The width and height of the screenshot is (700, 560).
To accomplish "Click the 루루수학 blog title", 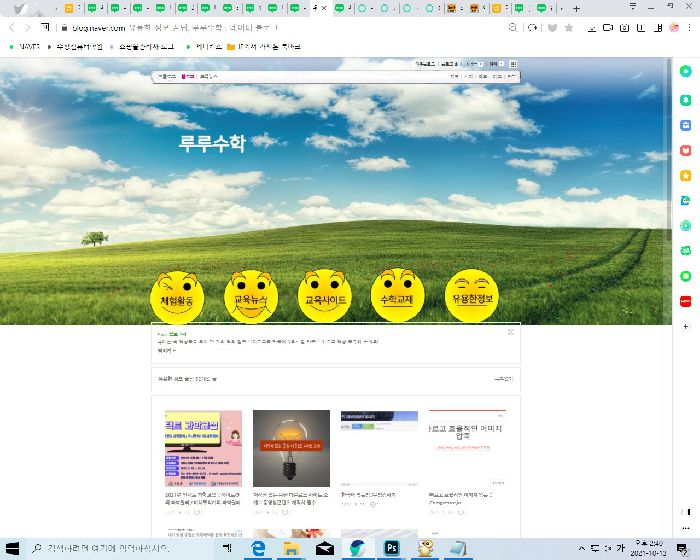I will [211, 142].
